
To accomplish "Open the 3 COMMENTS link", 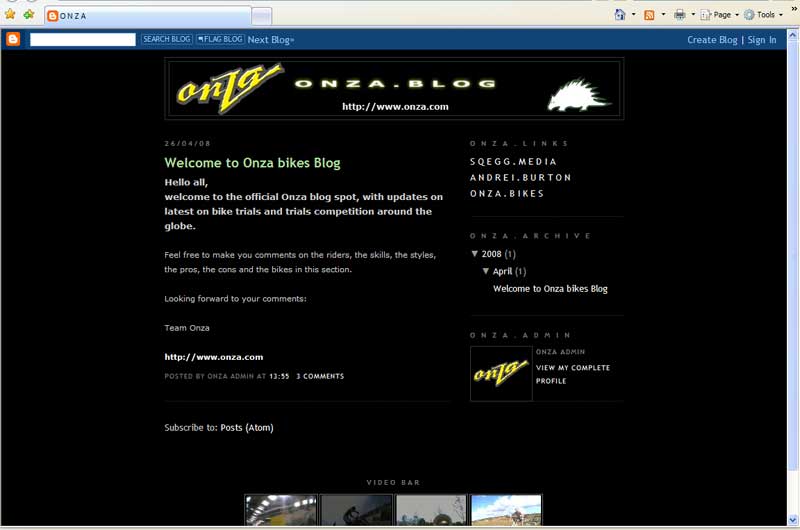I will point(320,376).
